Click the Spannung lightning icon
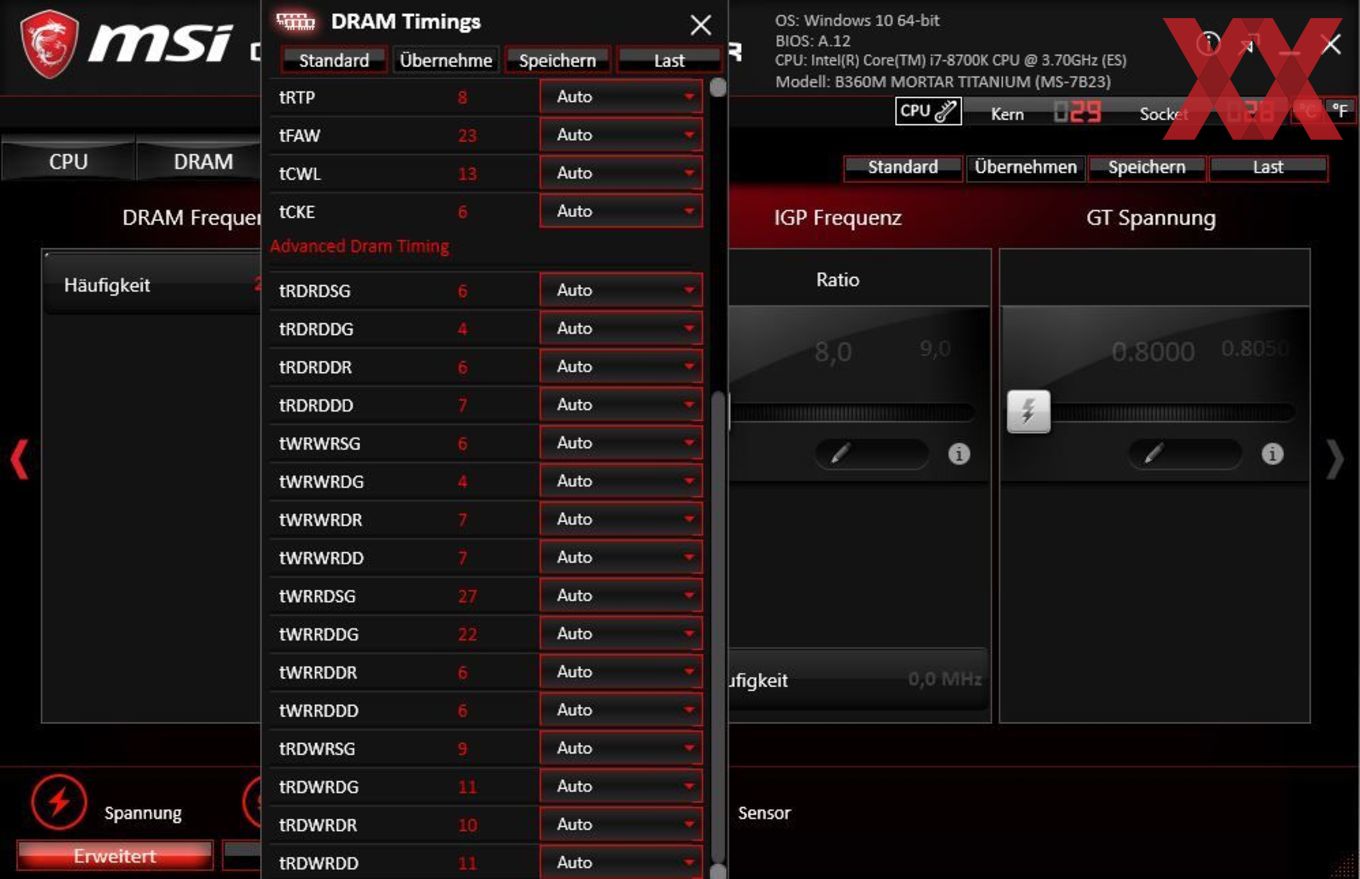 59,802
